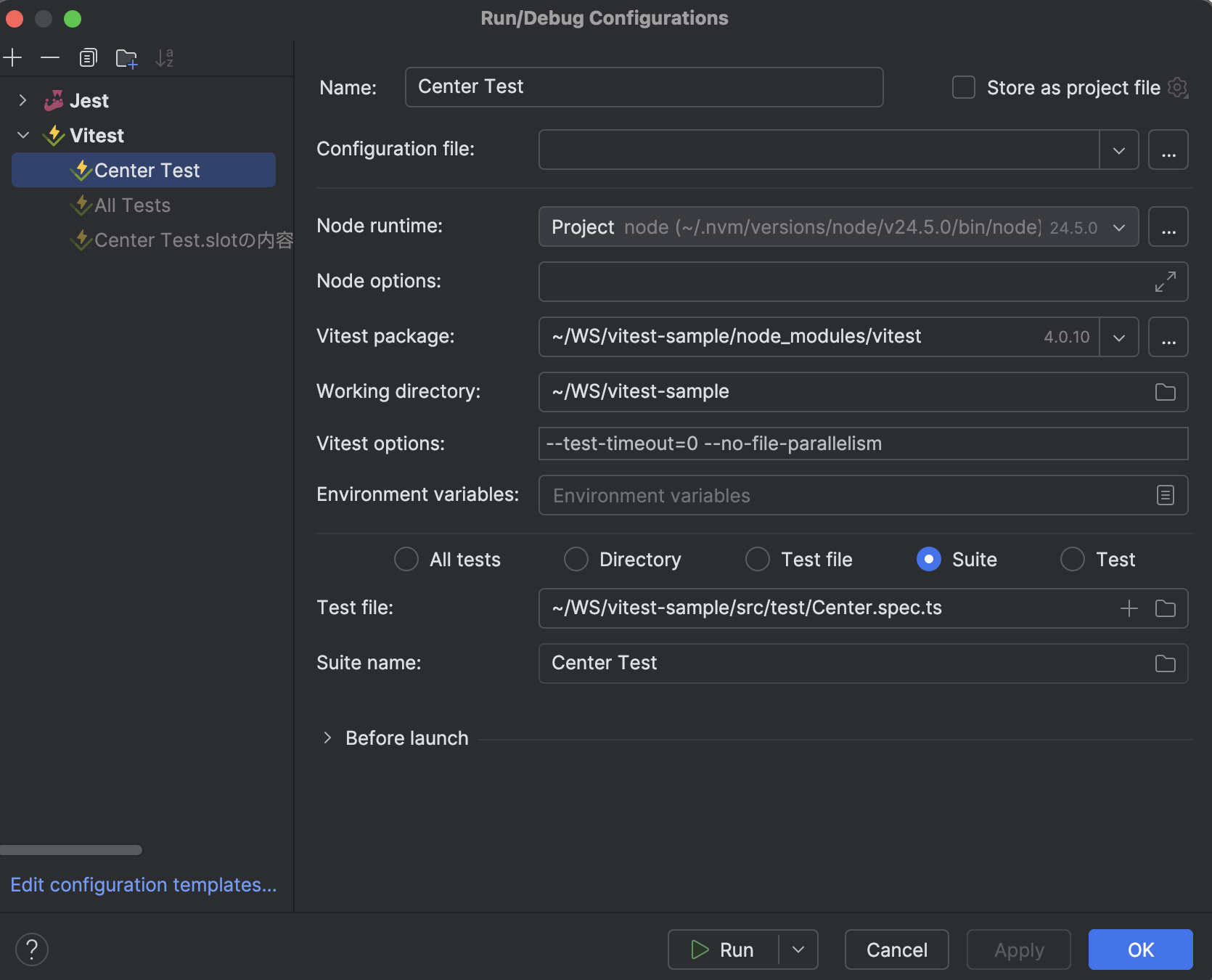The height and width of the screenshot is (980, 1212).
Task: Select Center Test configuration in tree
Action: coord(144,170)
